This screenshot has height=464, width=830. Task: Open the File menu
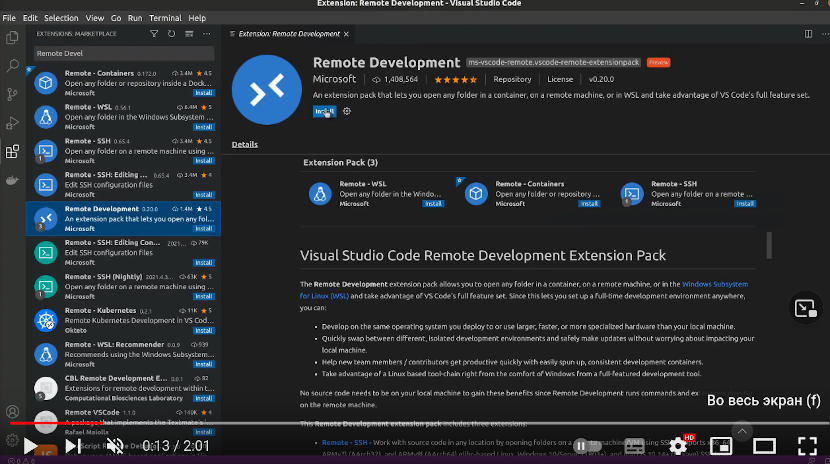click(x=9, y=18)
